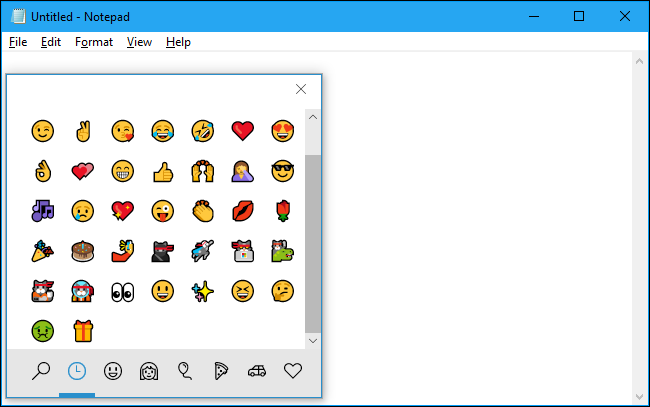Insert the wrapped gift emoji
The image size is (650, 407).
tap(83, 331)
